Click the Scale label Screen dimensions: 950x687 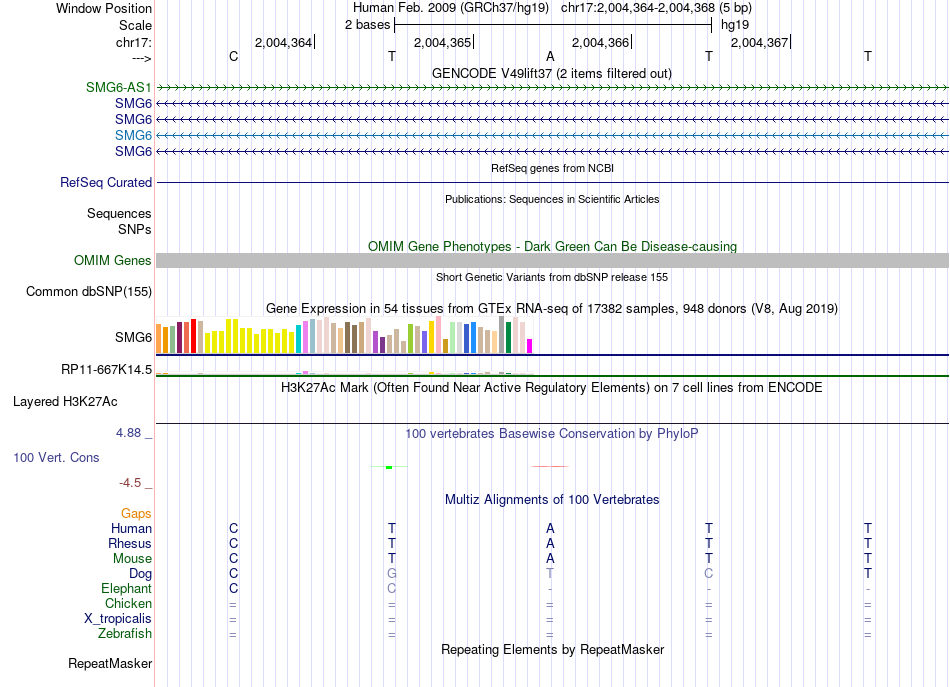tap(136, 25)
